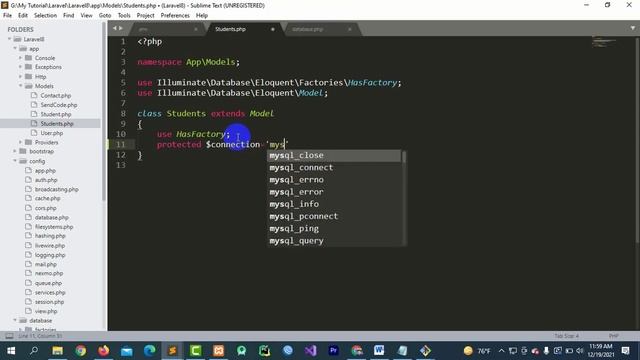Open File Explorer from taskbar
640x360 pixels.
click(x=57, y=351)
